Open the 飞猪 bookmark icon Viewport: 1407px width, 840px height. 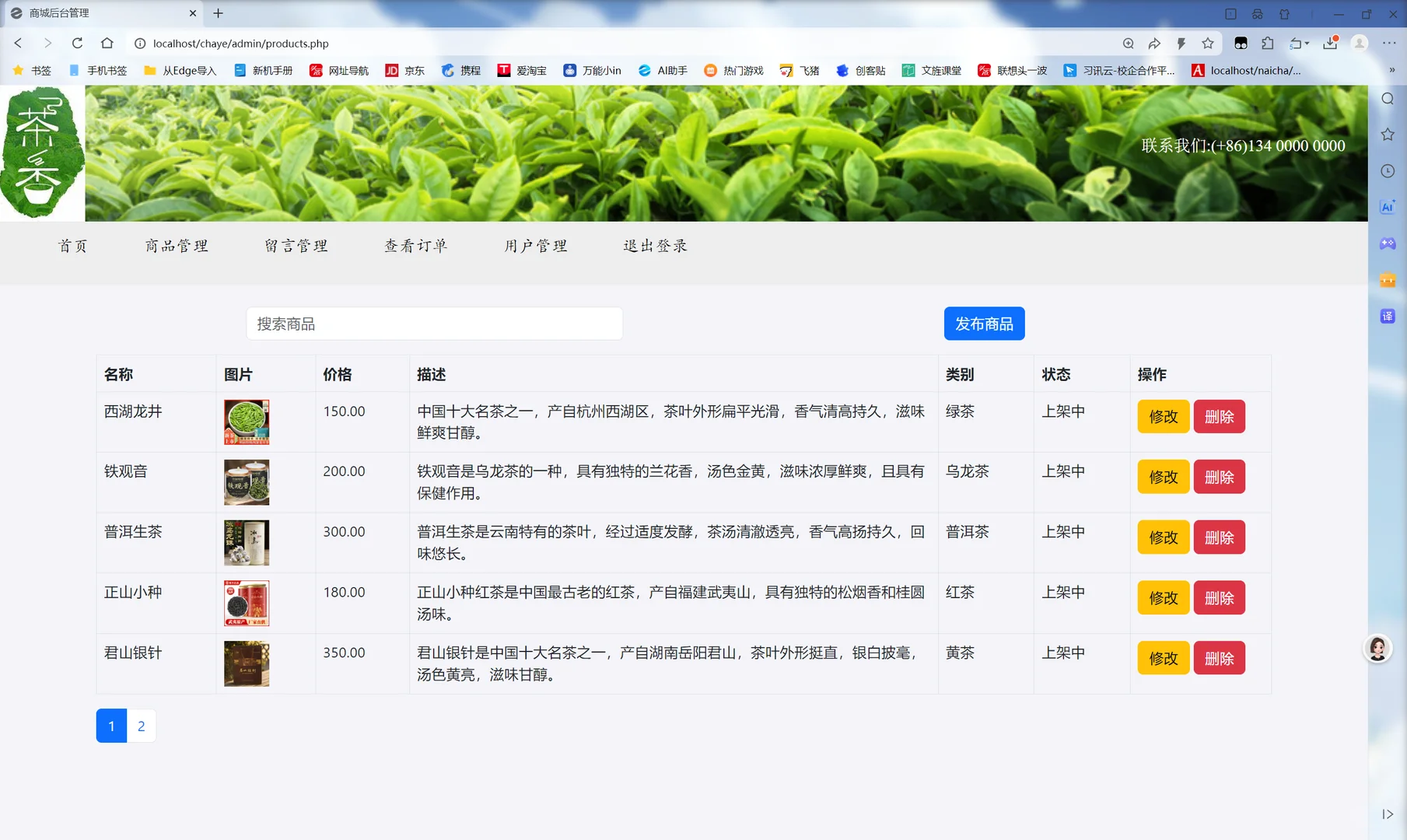coord(786,70)
